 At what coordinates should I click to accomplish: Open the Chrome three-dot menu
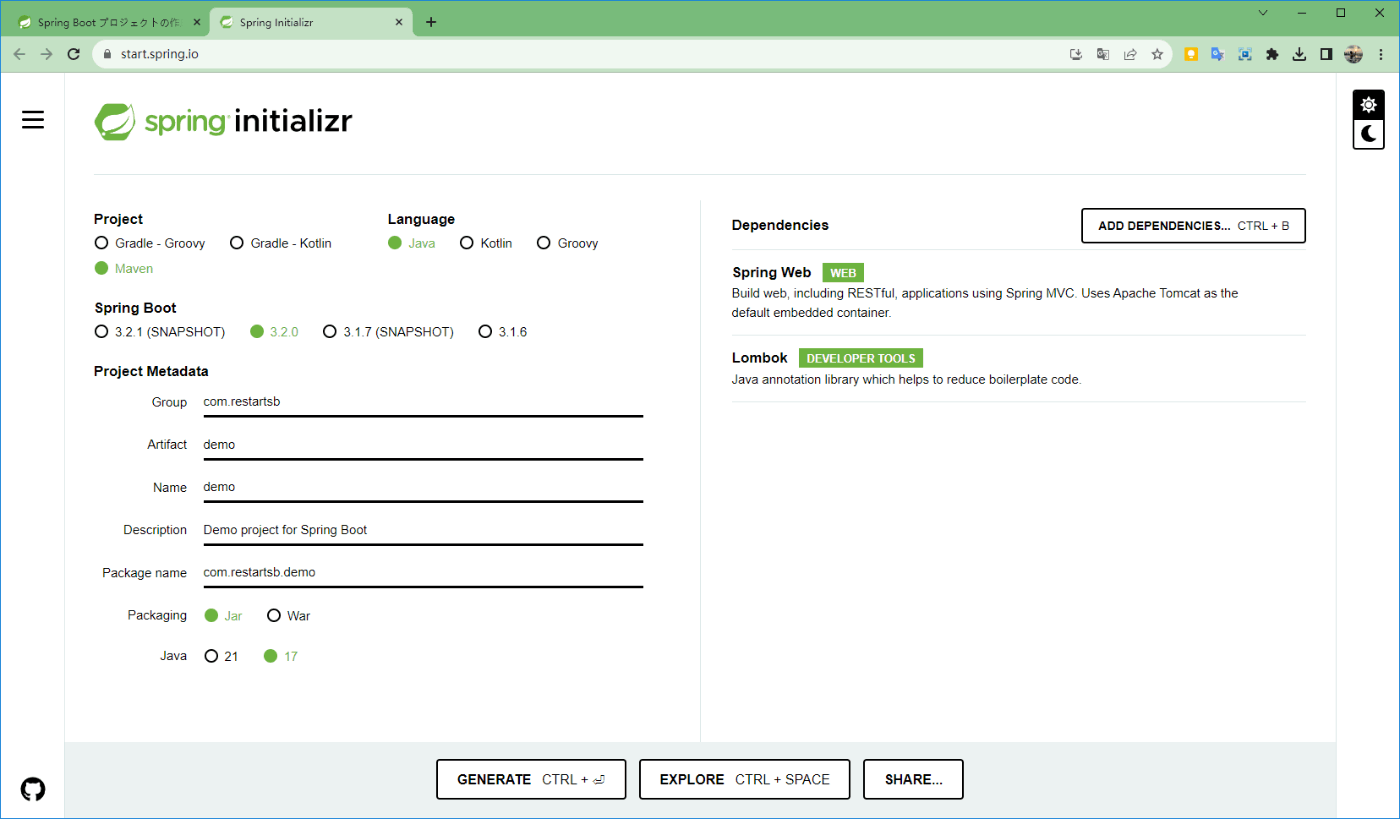[x=1380, y=54]
